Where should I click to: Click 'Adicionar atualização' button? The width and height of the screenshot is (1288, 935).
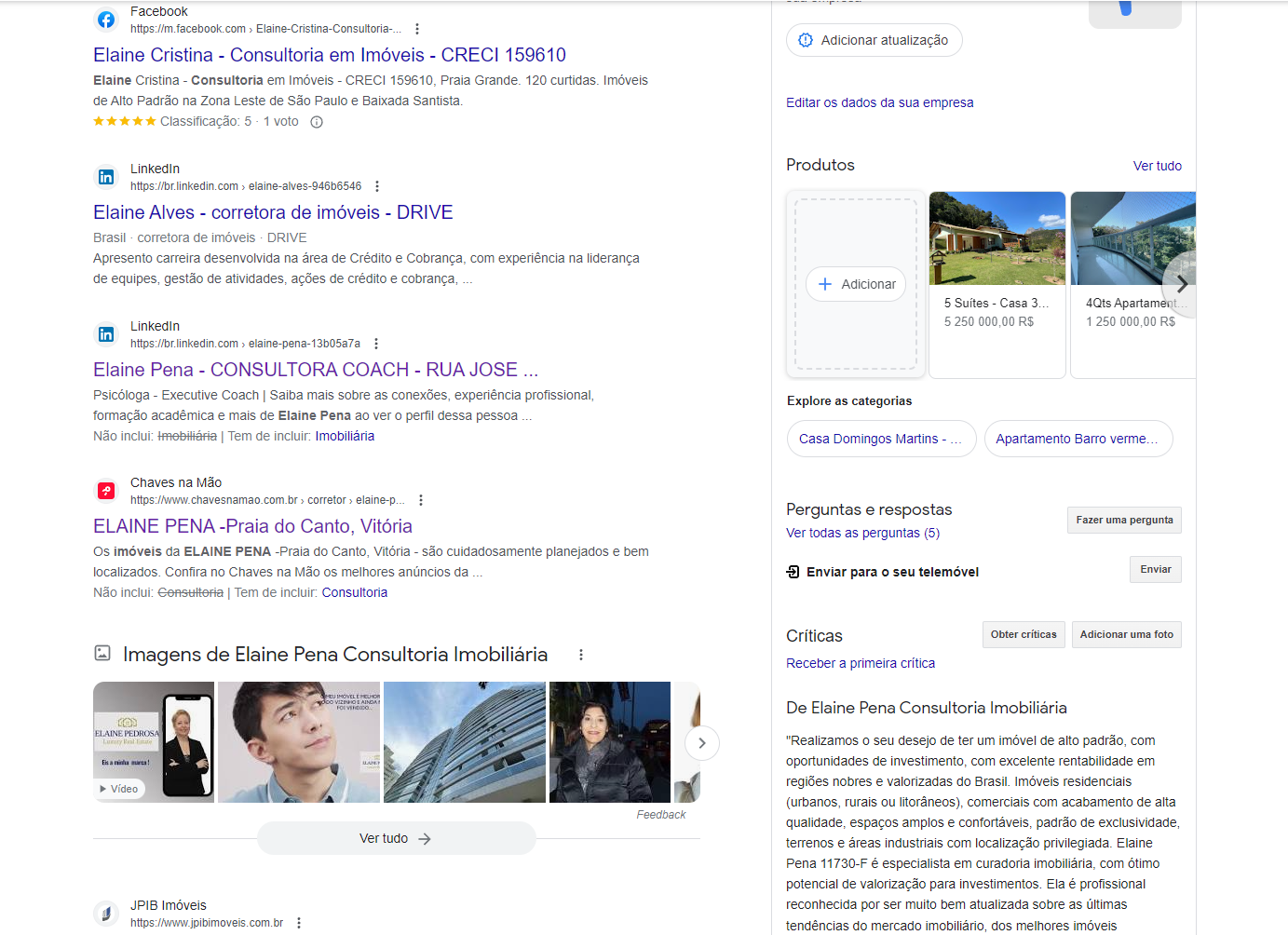pos(874,40)
